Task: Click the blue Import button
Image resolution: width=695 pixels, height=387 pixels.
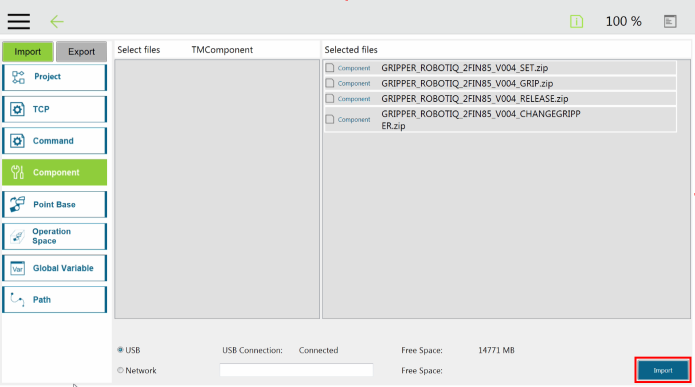Action: [663, 370]
